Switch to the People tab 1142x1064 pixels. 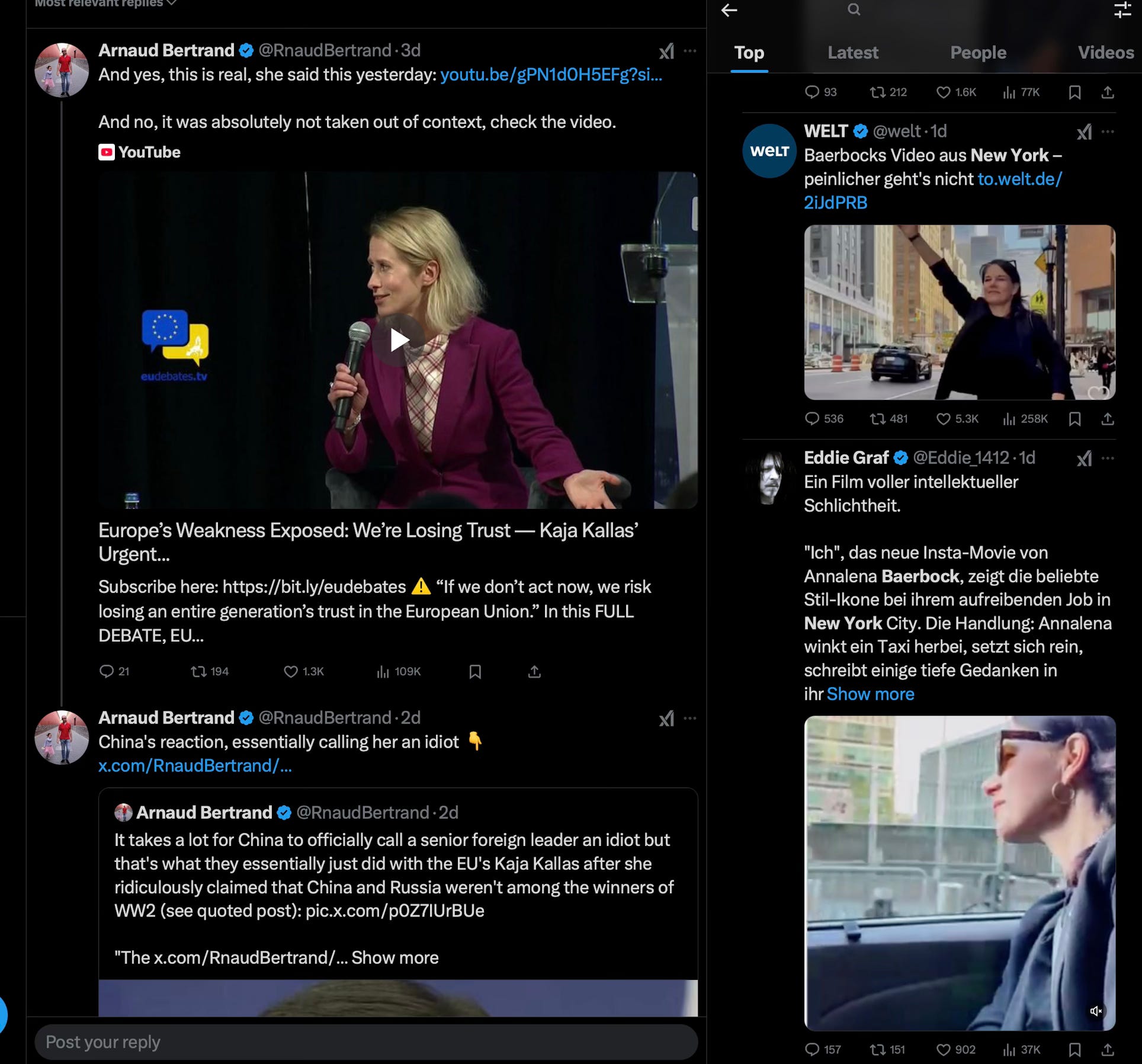coord(978,53)
